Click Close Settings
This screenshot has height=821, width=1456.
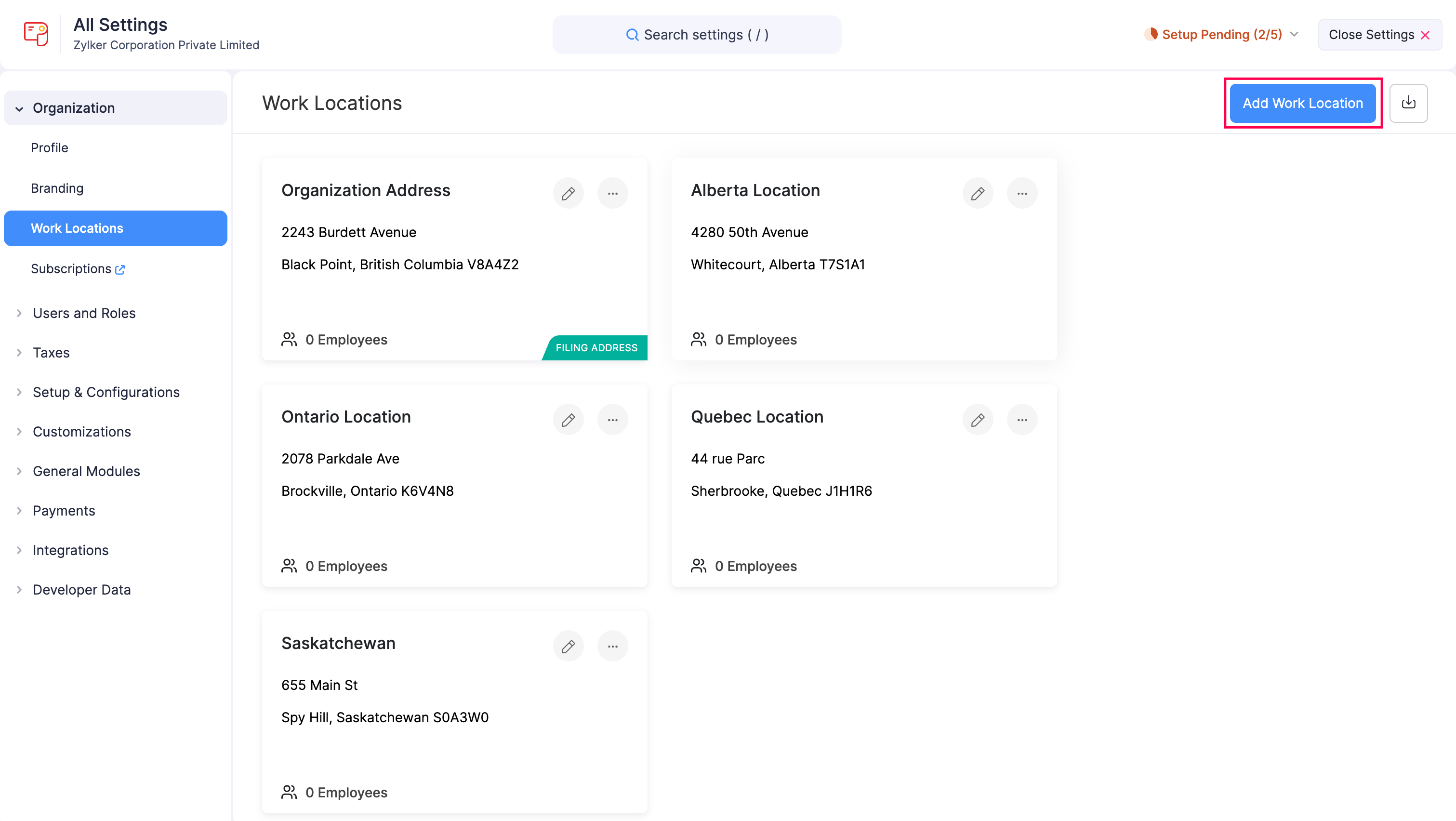click(1379, 35)
